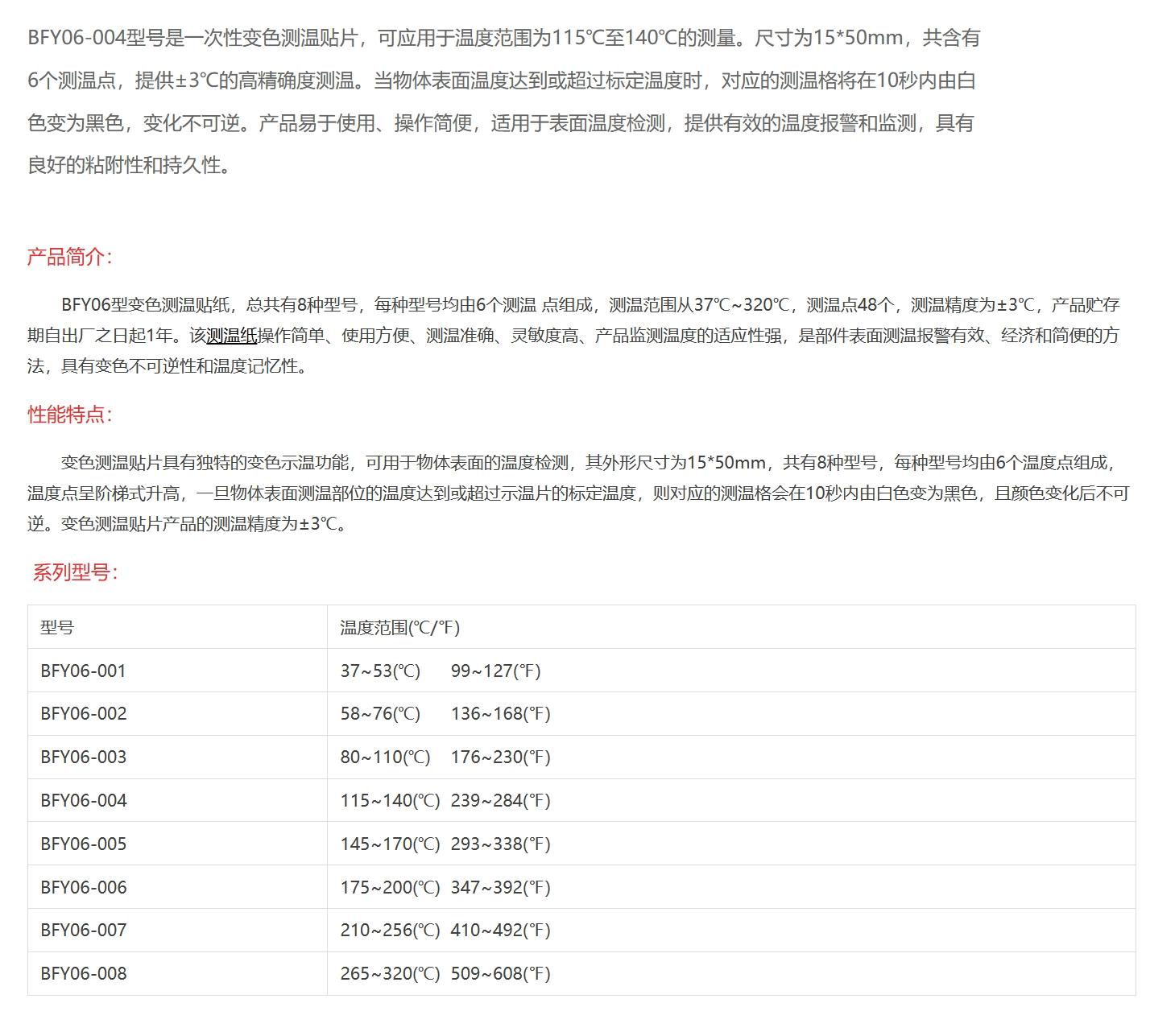Click the line starting BFY06型变色测温贴纸
The width and height of the screenshot is (1175, 1036).
(590, 304)
